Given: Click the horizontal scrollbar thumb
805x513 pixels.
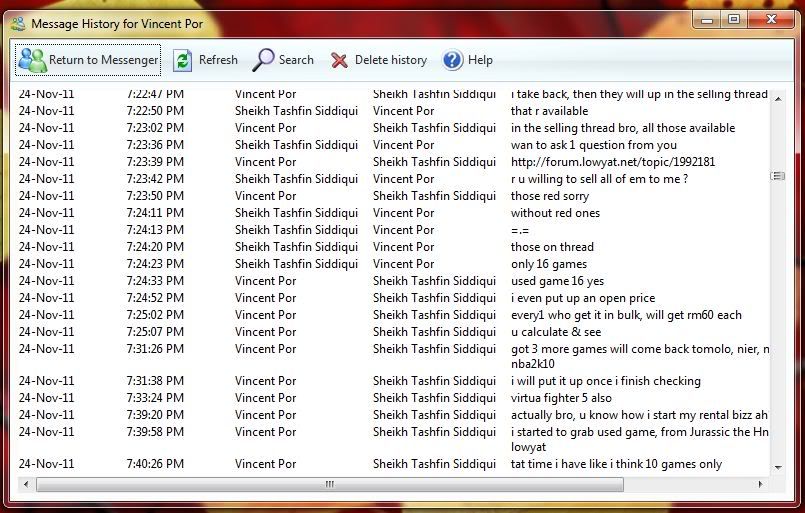Looking at the screenshot, I should 330,484.
